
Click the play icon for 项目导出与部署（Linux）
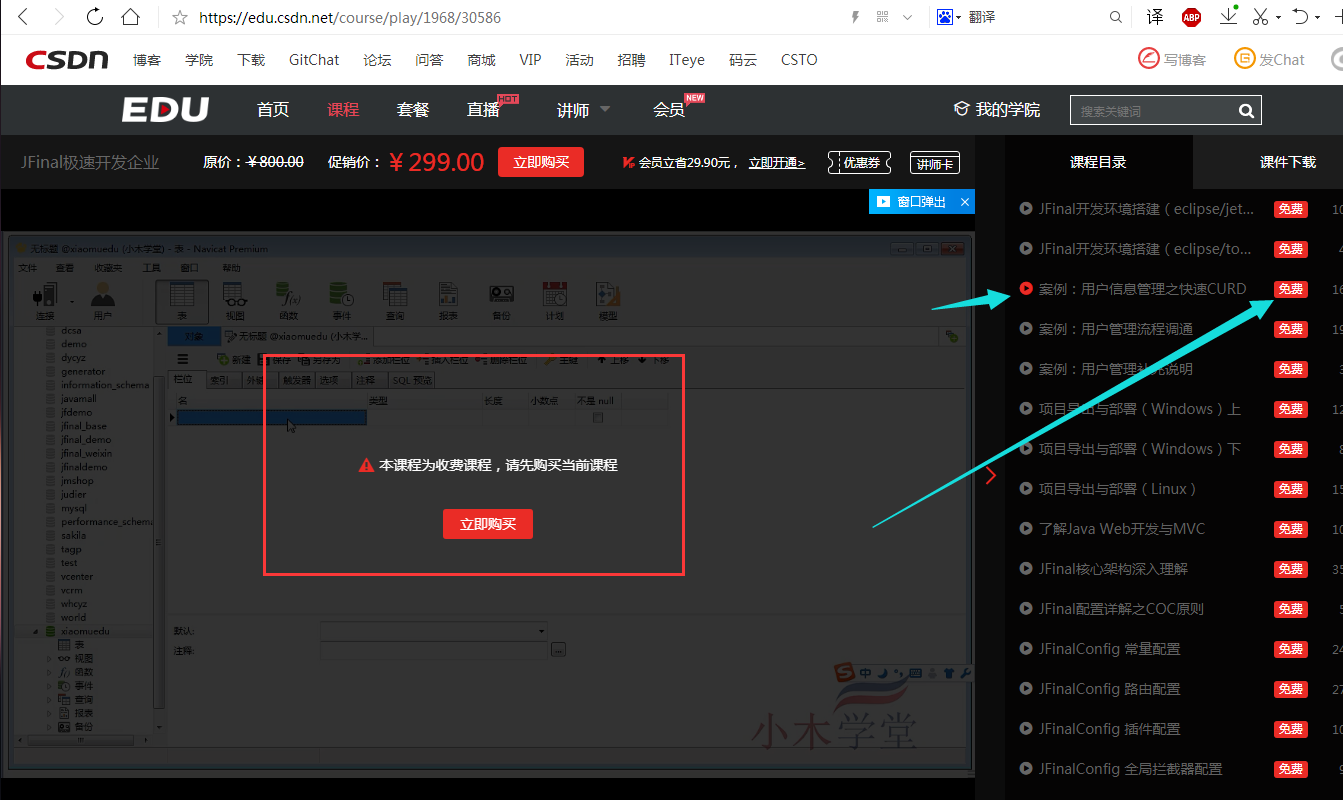pyautogui.click(x=1026, y=489)
